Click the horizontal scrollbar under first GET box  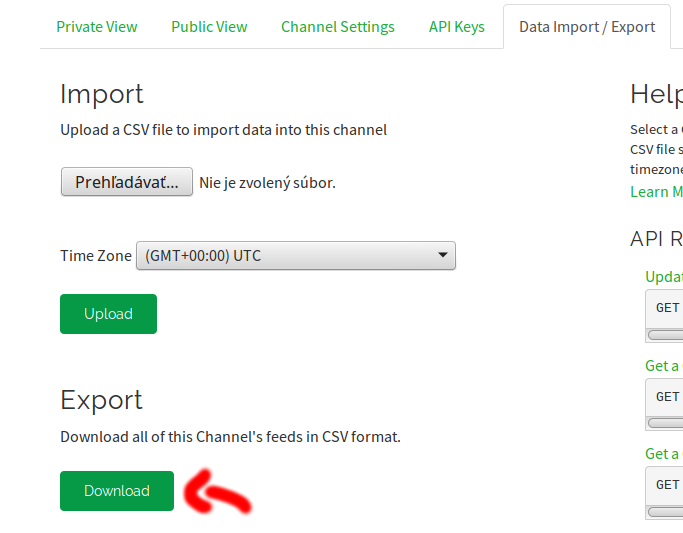click(665, 335)
